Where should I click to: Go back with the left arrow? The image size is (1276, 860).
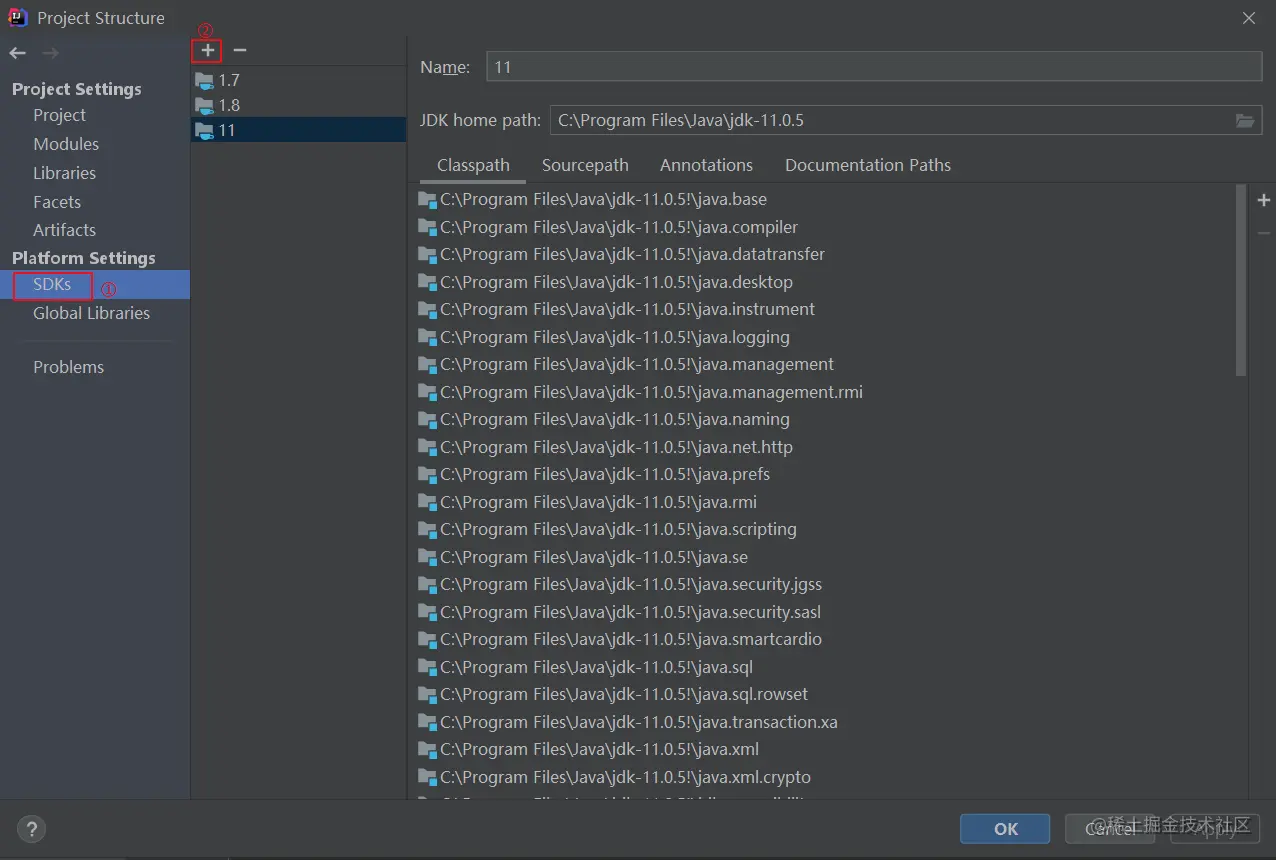[18, 53]
